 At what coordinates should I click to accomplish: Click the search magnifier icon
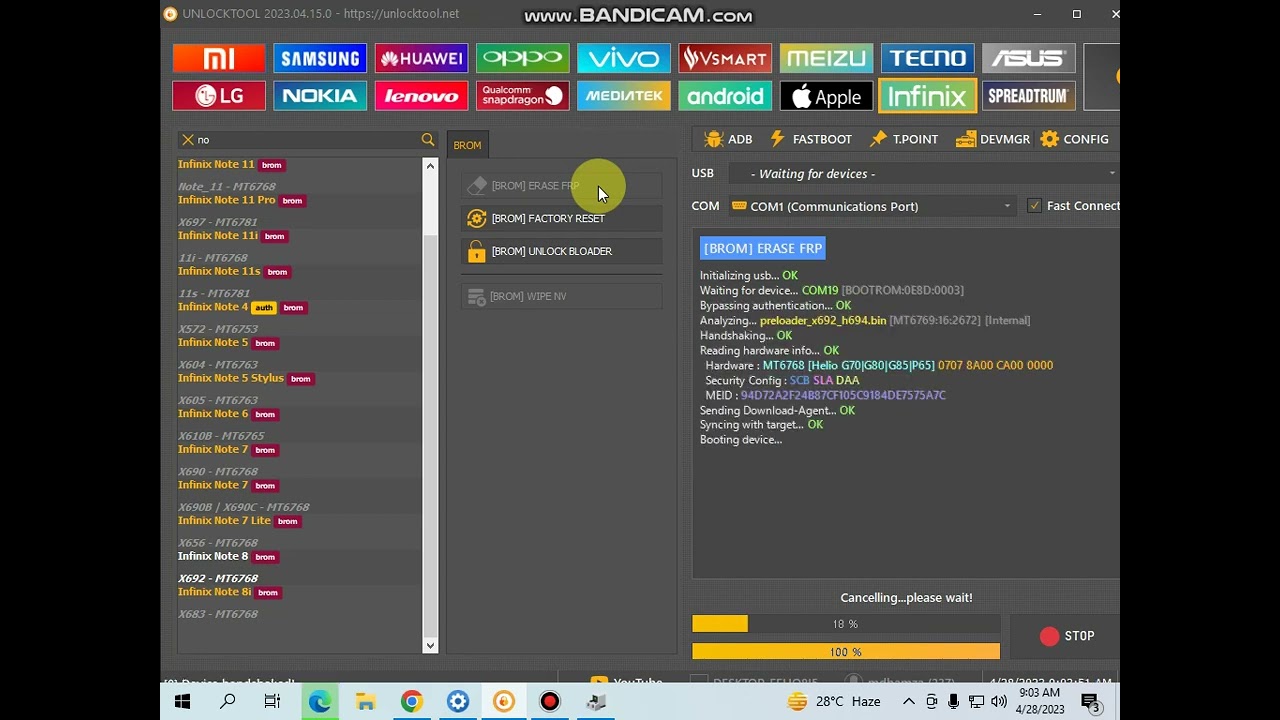428,140
